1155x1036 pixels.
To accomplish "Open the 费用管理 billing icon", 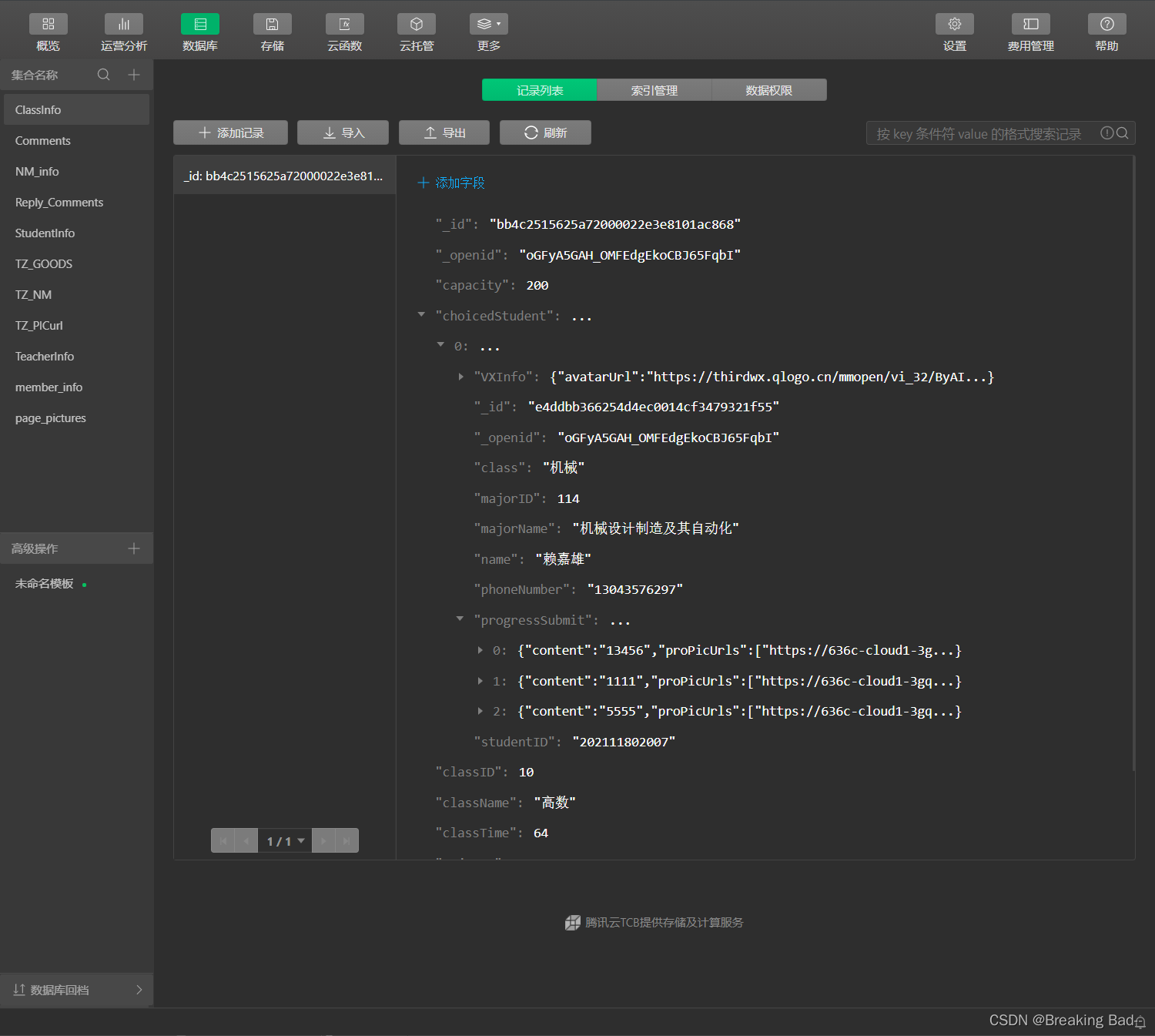I will (x=1031, y=24).
